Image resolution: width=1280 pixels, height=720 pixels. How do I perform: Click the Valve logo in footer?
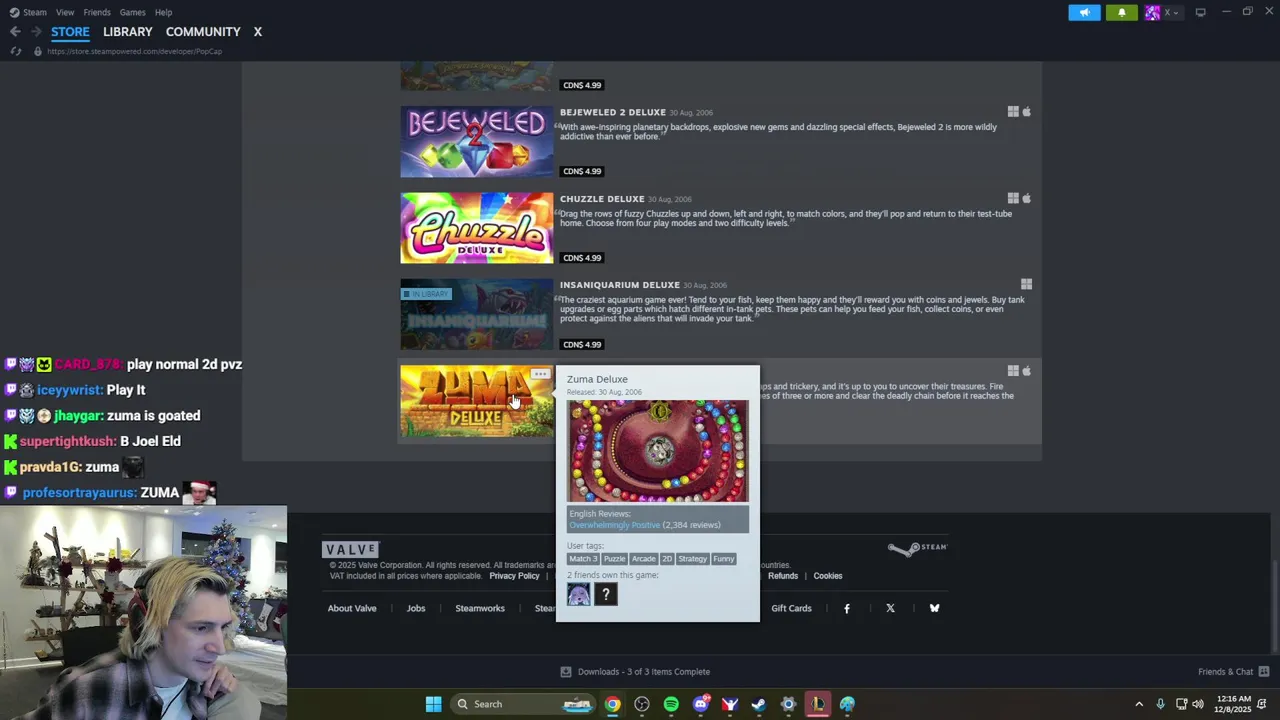(350, 549)
